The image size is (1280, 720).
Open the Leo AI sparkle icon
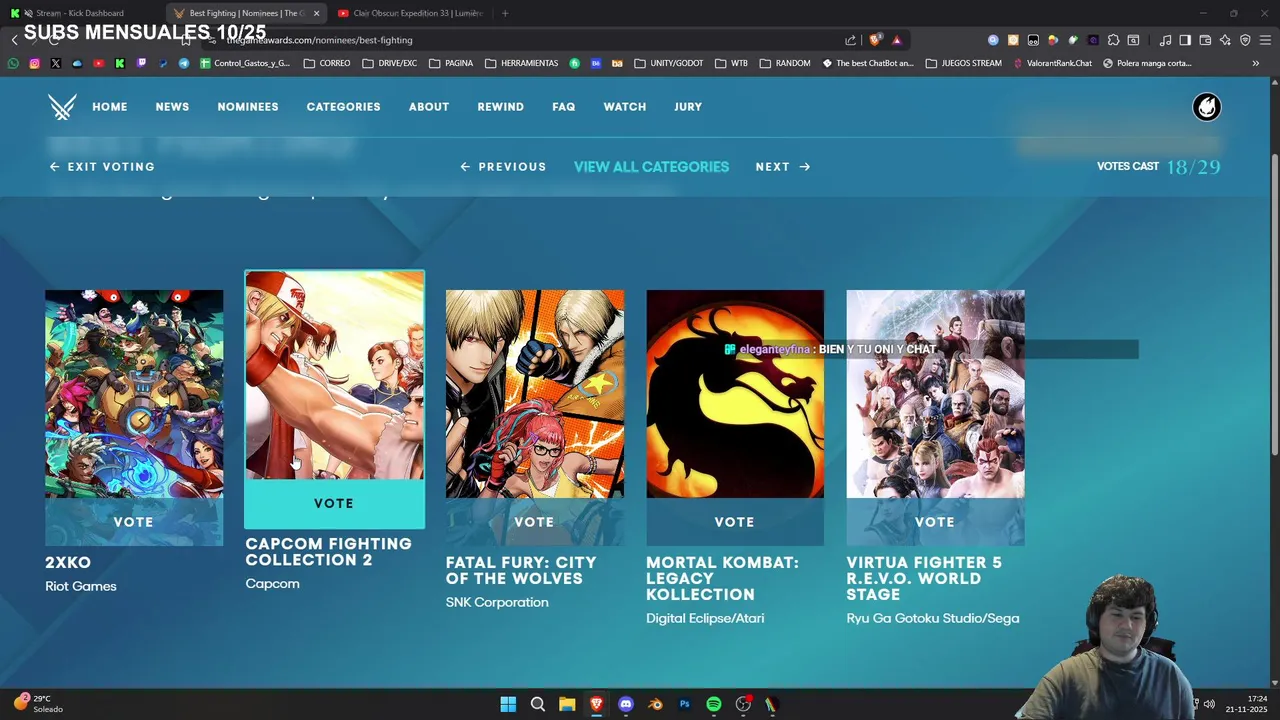pos(1225,40)
